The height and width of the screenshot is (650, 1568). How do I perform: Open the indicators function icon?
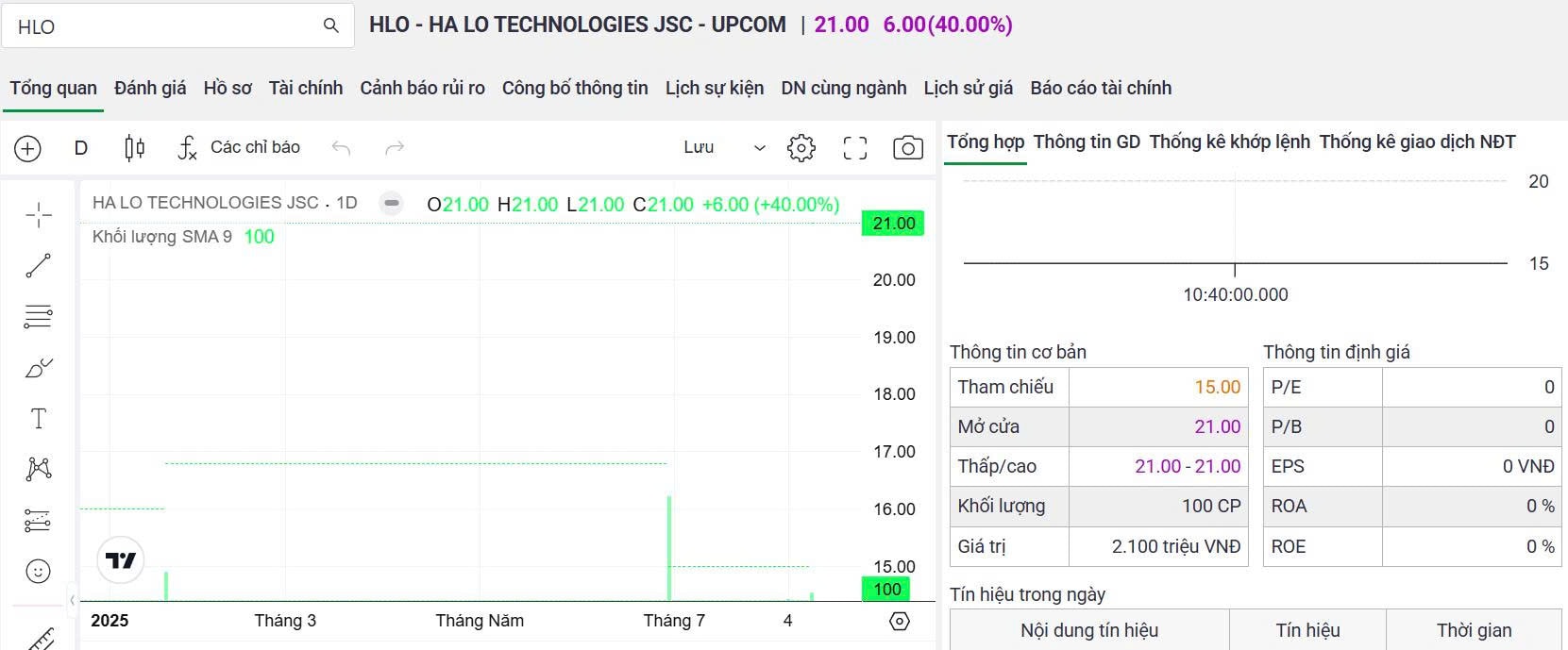coord(187,148)
